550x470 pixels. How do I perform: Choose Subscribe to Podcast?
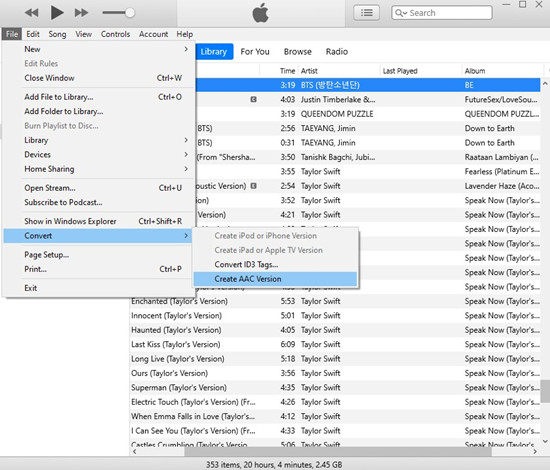98,202
